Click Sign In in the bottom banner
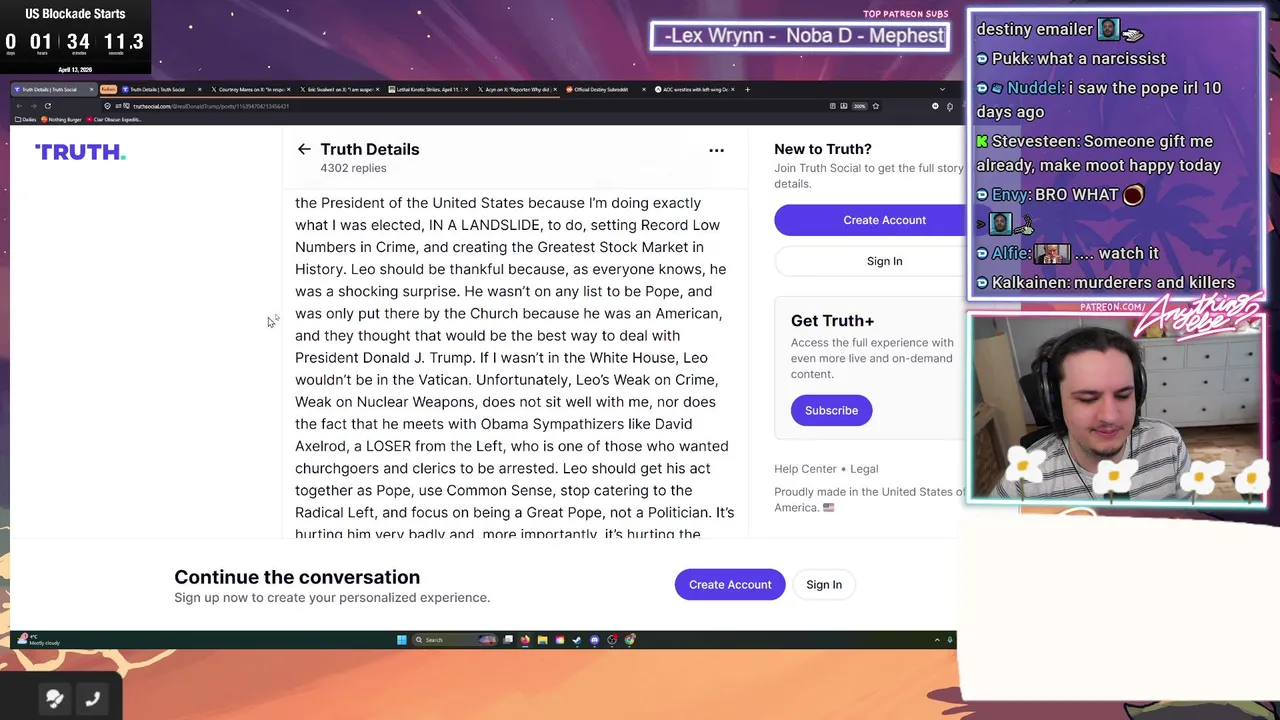This screenshot has width=1280, height=720. tap(824, 584)
